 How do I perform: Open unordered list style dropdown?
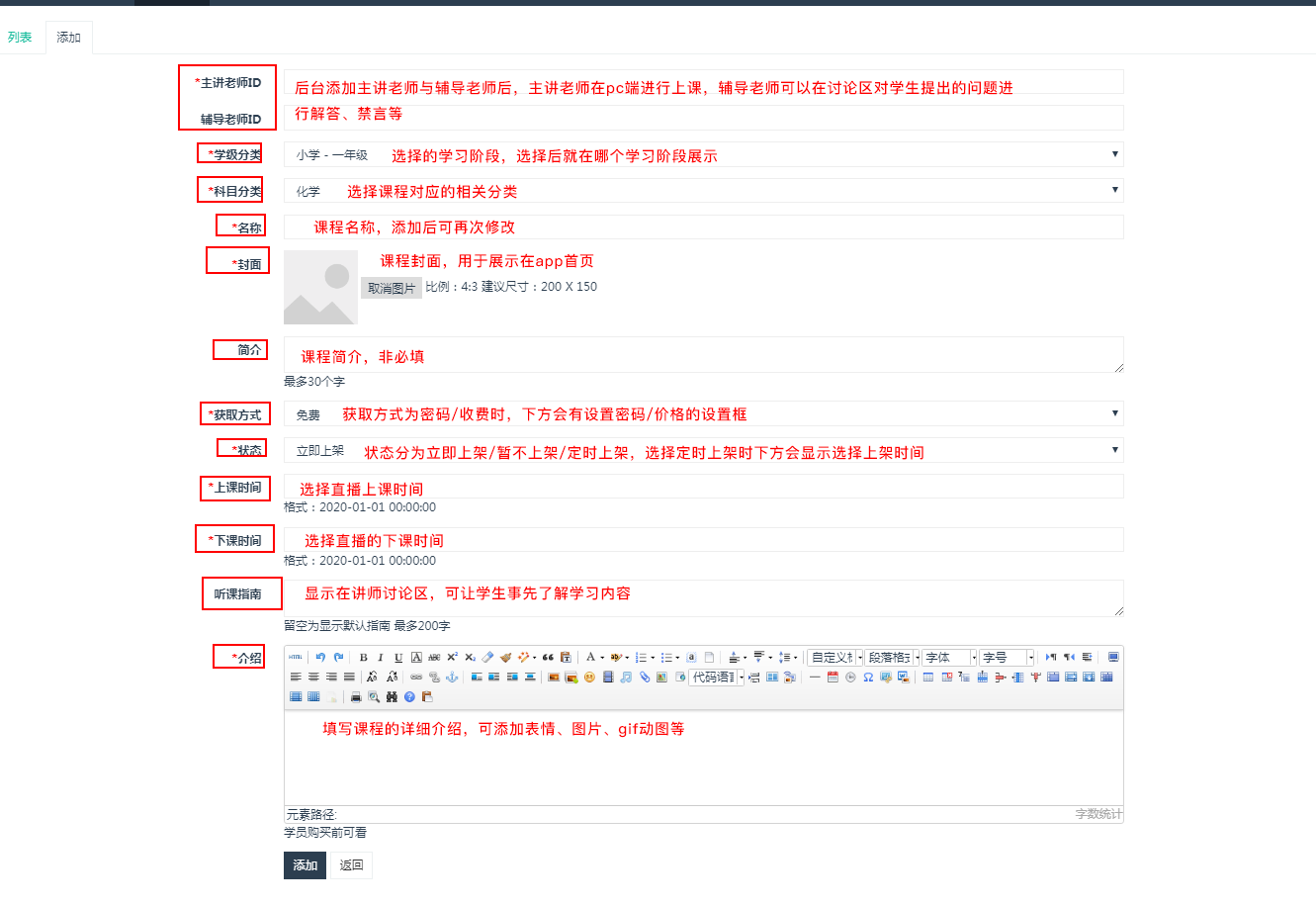677,658
